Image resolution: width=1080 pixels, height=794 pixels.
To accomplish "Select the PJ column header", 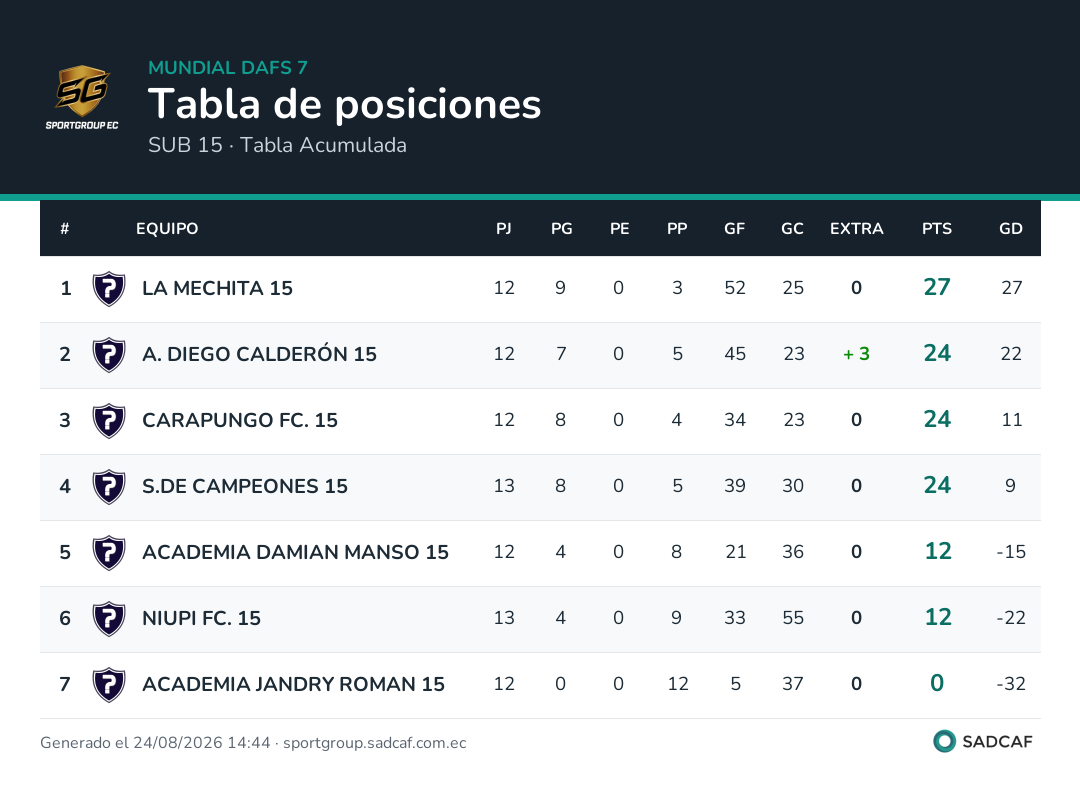I will tap(503, 229).
